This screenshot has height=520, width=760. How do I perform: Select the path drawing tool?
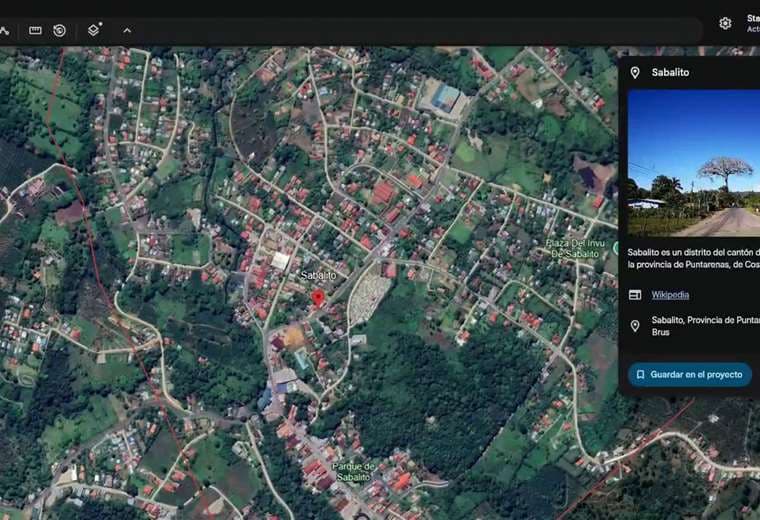click(x=4, y=30)
